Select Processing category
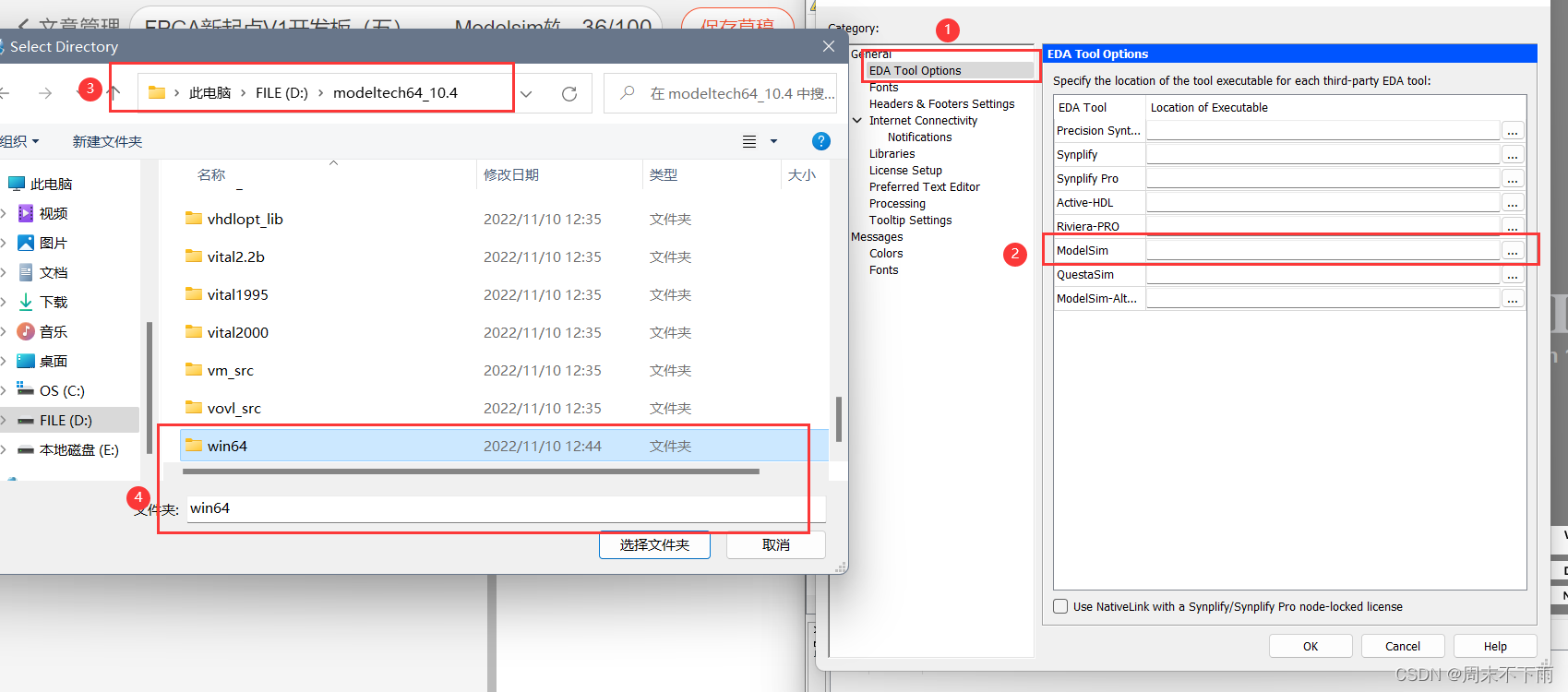 [897, 204]
